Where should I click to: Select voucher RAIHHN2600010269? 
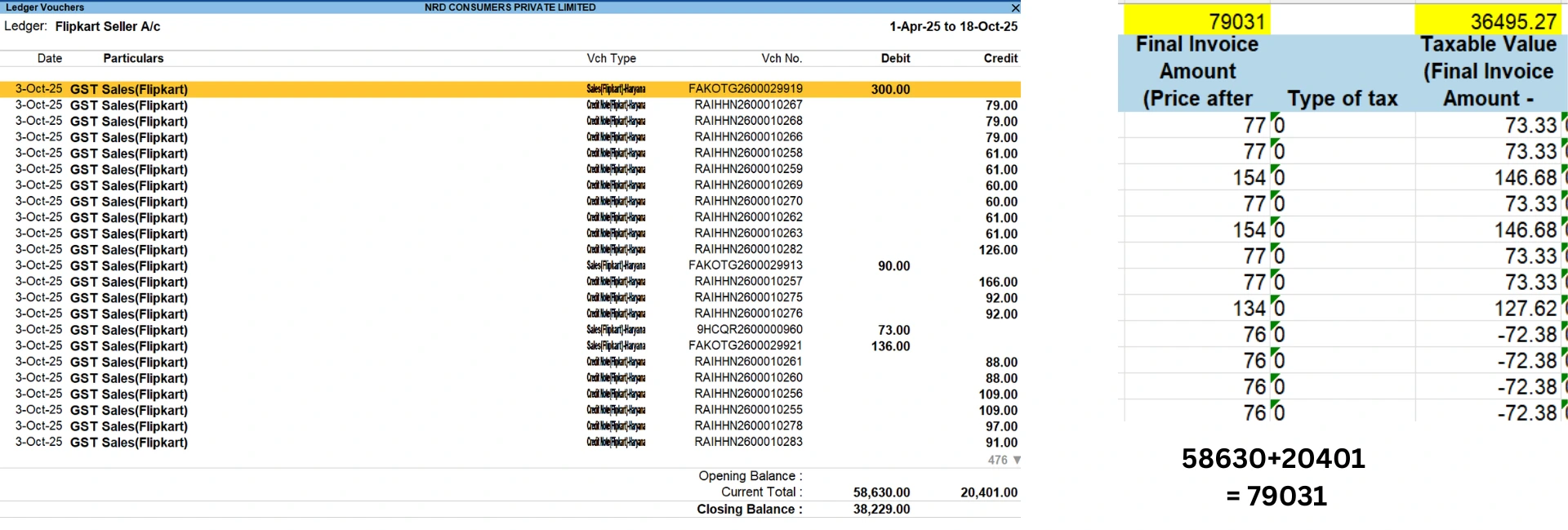pyautogui.click(x=510, y=185)
